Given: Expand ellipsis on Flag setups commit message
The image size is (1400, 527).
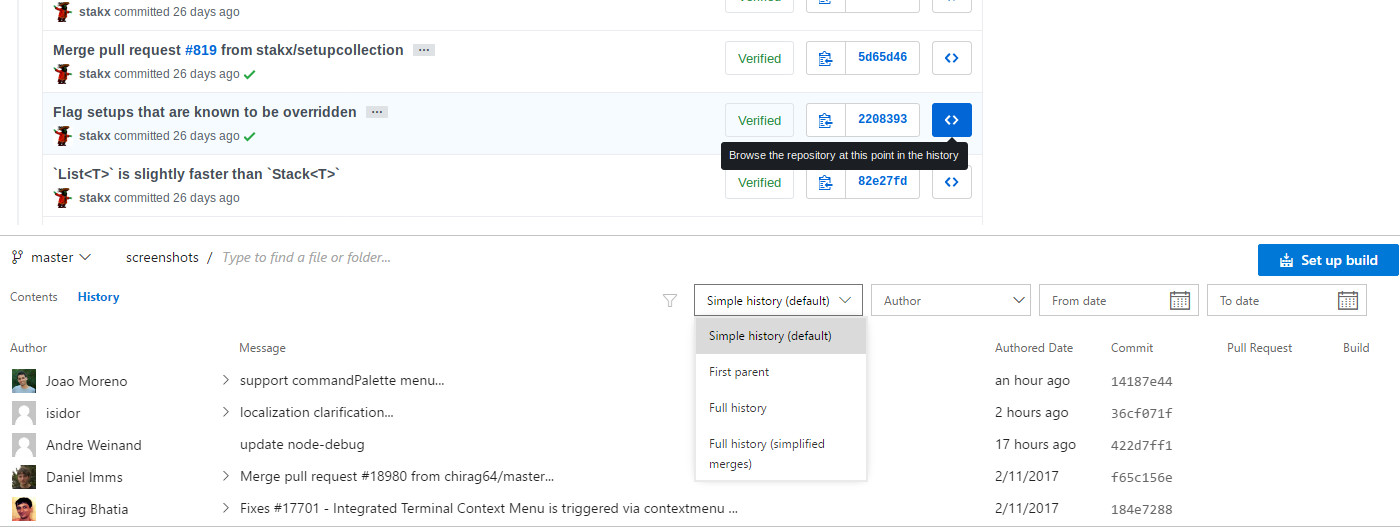Looking at the screenshot, I should click(376, 112).
